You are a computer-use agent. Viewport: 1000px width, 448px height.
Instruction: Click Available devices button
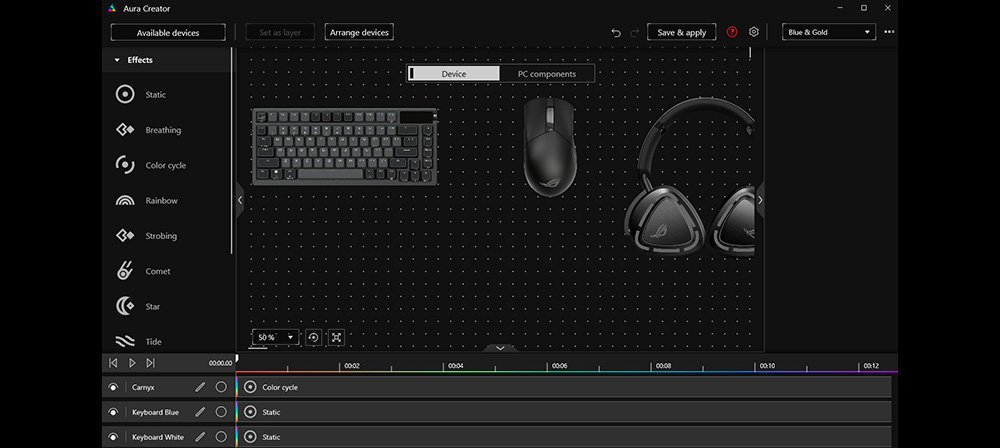coord(168,33)
